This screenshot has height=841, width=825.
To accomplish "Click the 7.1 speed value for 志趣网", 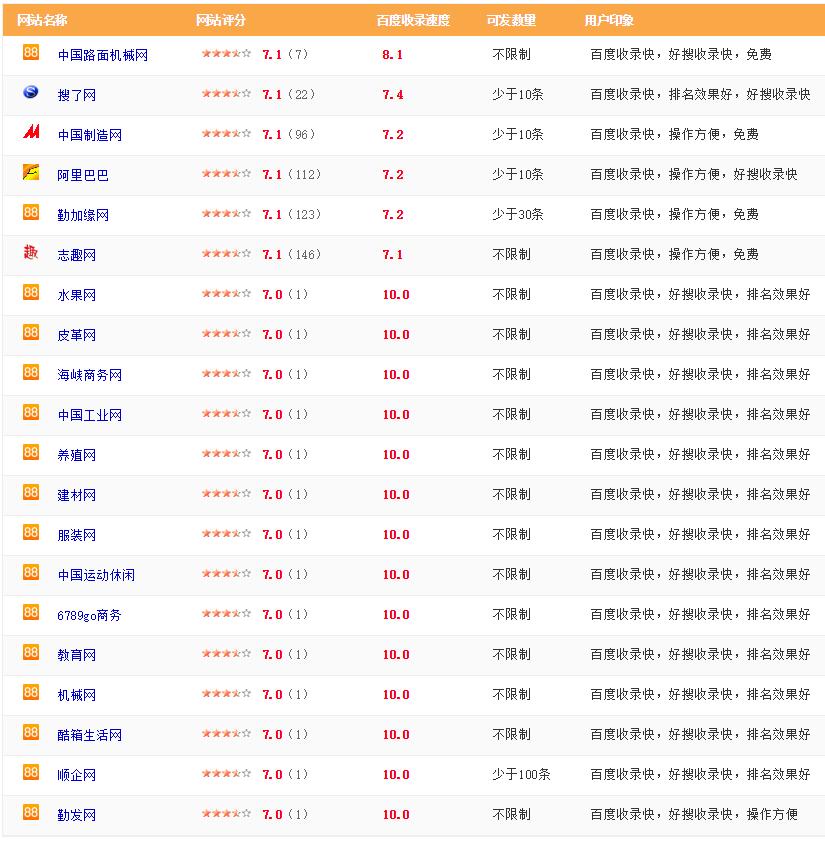I will tap(393, 254).
